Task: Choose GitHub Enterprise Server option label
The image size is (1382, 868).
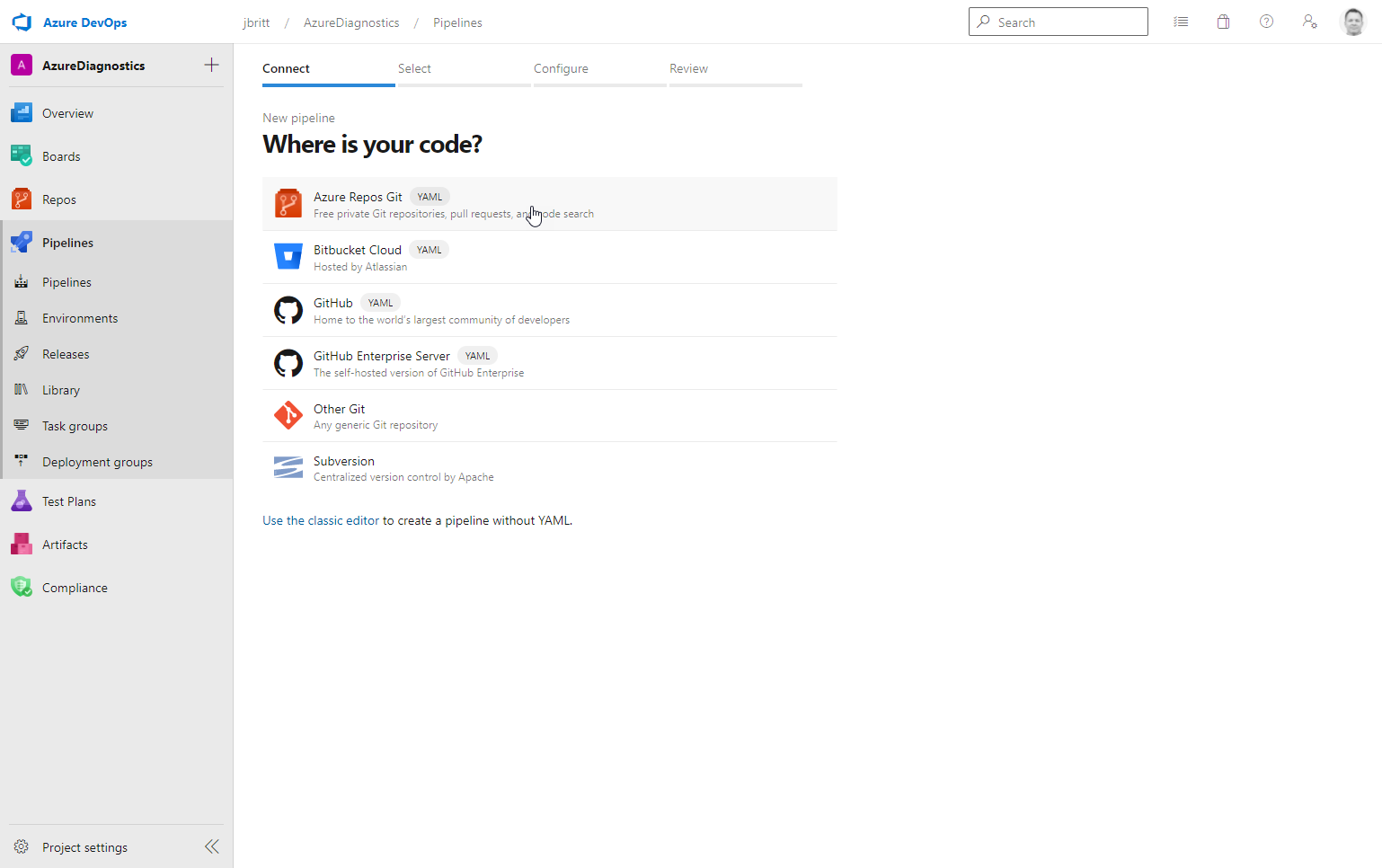Action: (382, 356)
